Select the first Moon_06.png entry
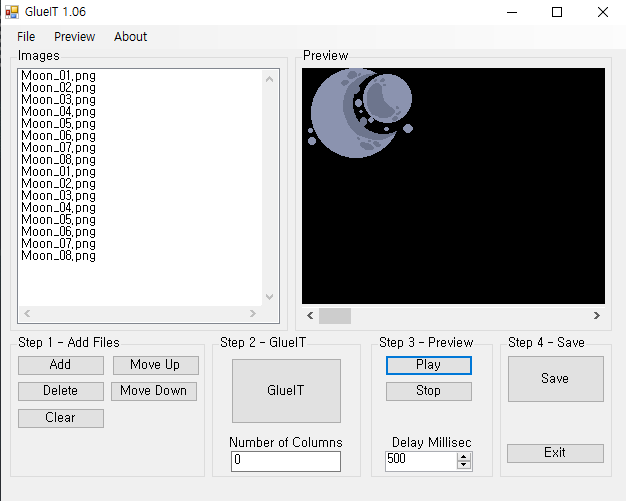 tap(58, 135)
